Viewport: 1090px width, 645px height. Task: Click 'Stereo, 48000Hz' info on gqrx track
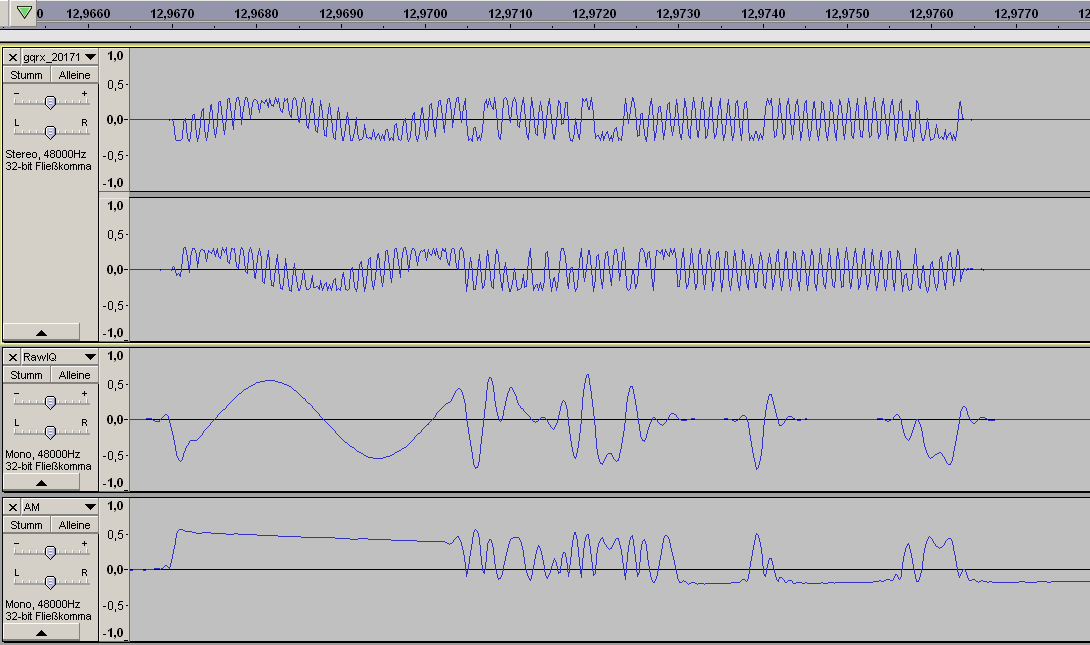click(46, 154)
